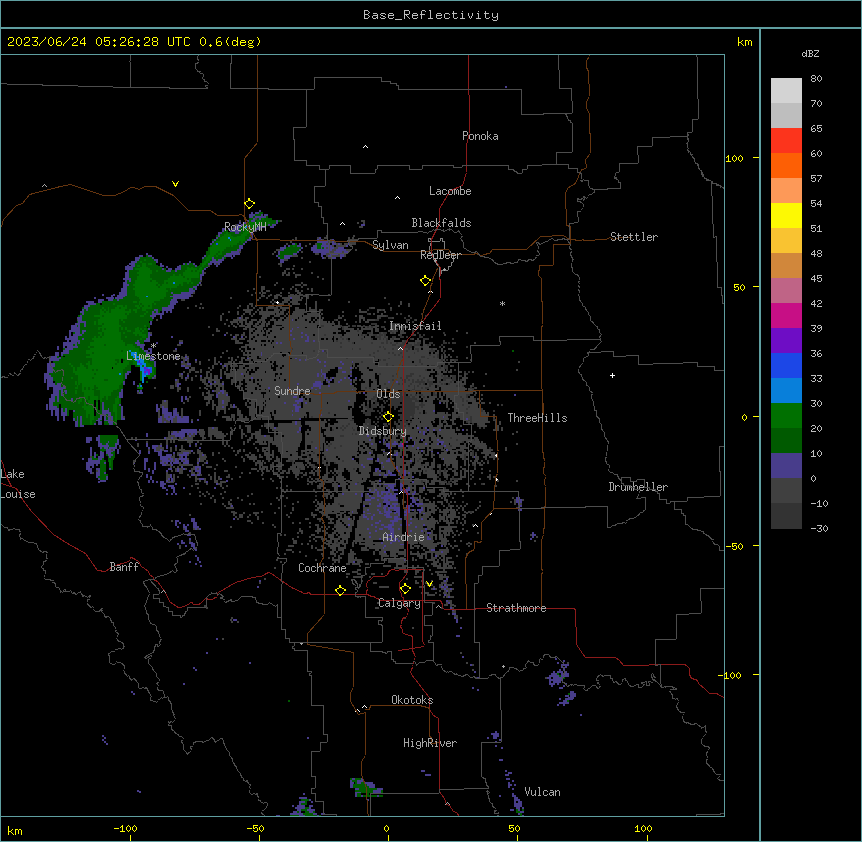Click the 45 value in dBZ legend
Image resolution: width=862 pixels, height=842 pixels.
pos(816,278)
